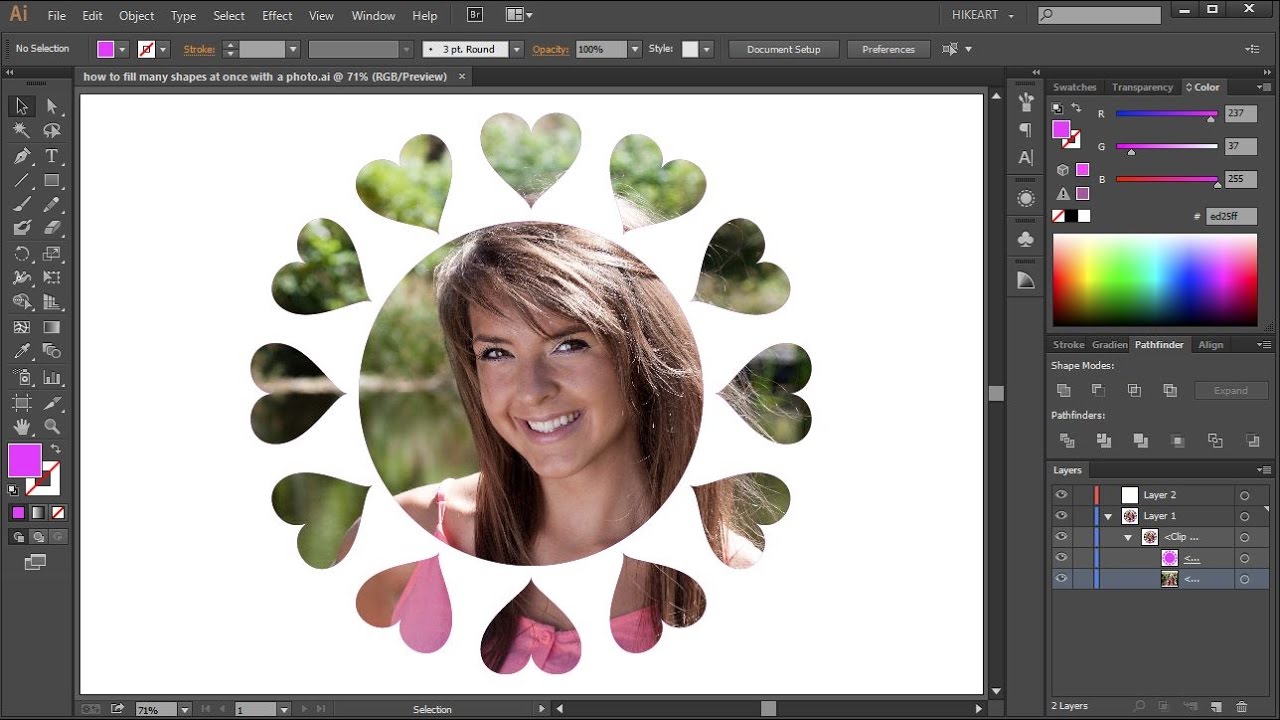Open the Object menu
Image resolution: width=1280 pixels, height=720 pixels.
pyautogui.click(x=136, y=16)
